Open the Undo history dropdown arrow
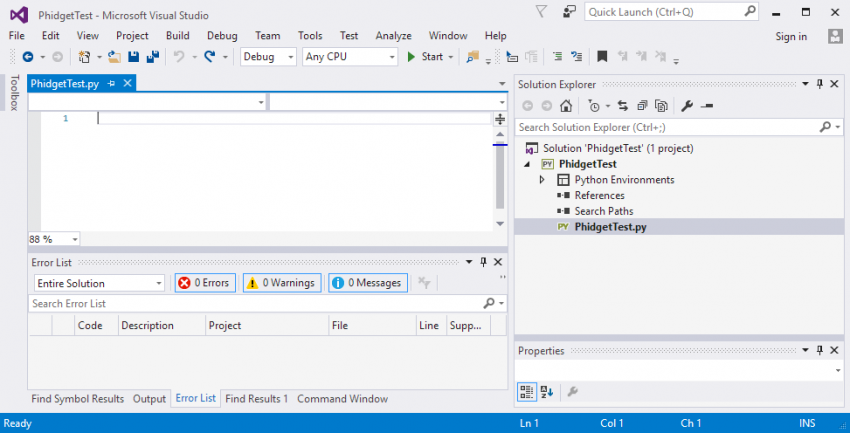Image resolution: width=850 pixels, height=433 pixels. [194, 57]
